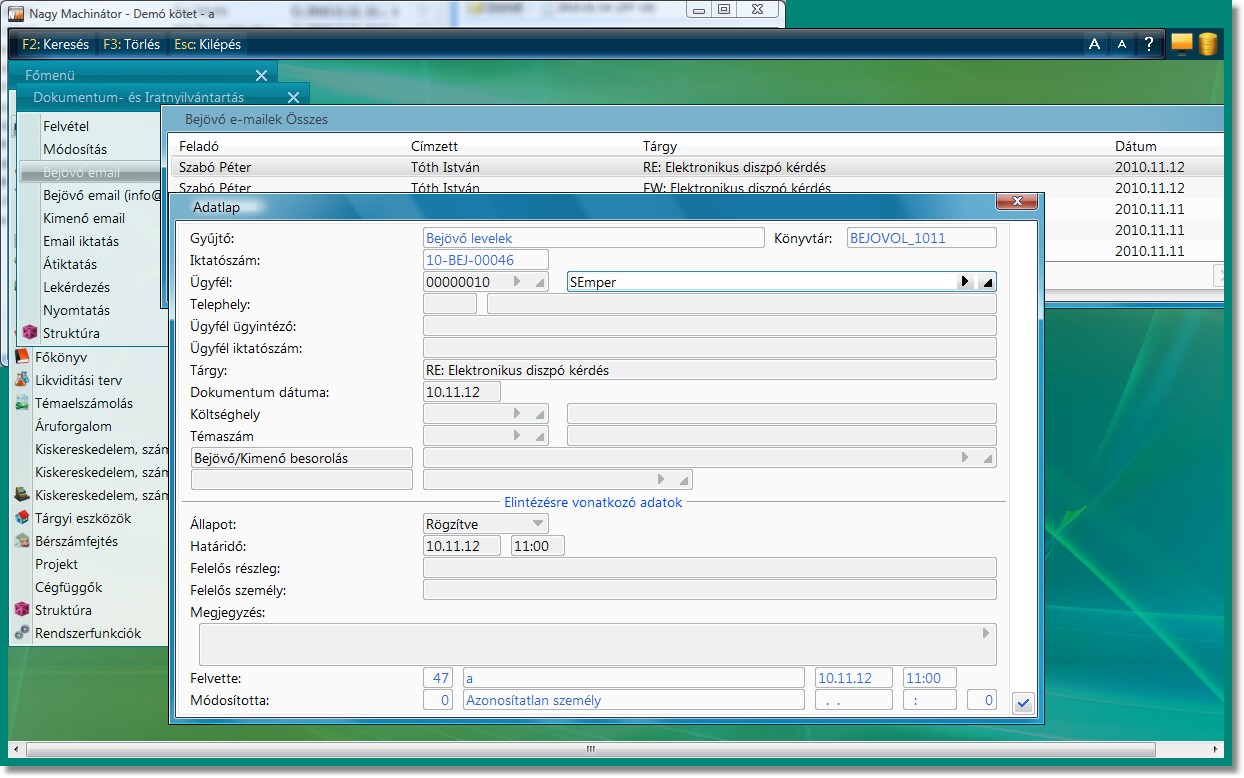Viewport: 1244px width, 778px height.
Task: Increase font size with the large A icon
Action: 1094,44
